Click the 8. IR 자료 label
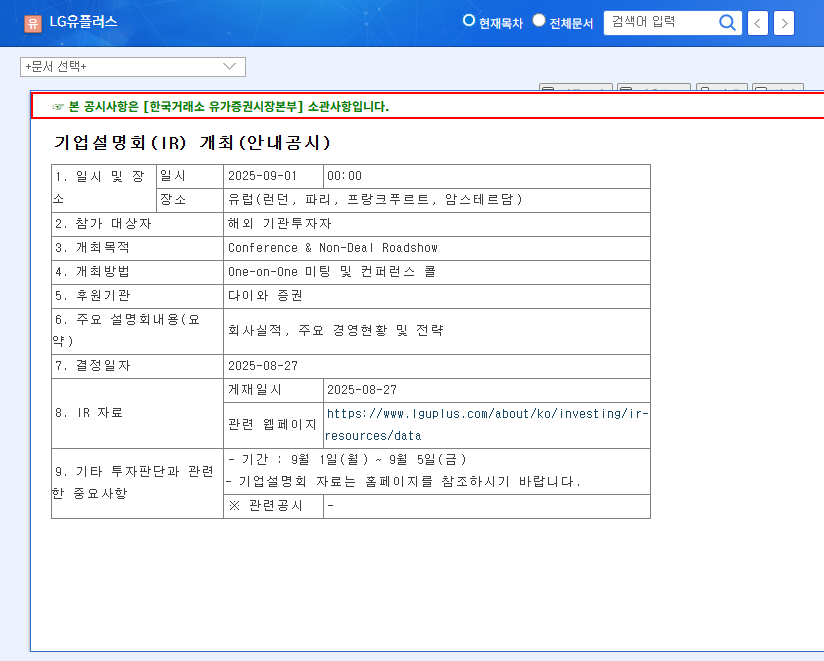The width and height of the screenshot is (824, 661). pos(138,413)
